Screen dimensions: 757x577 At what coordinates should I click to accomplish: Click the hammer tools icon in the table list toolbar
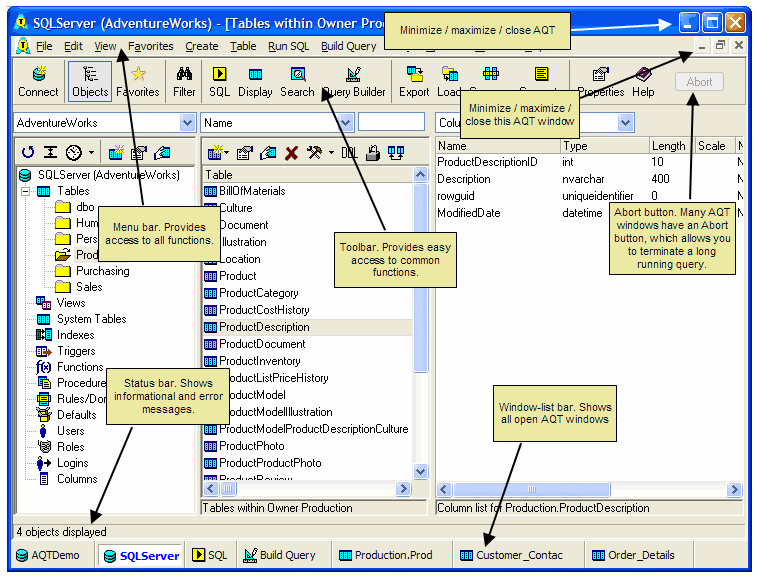tap(315, 153)
